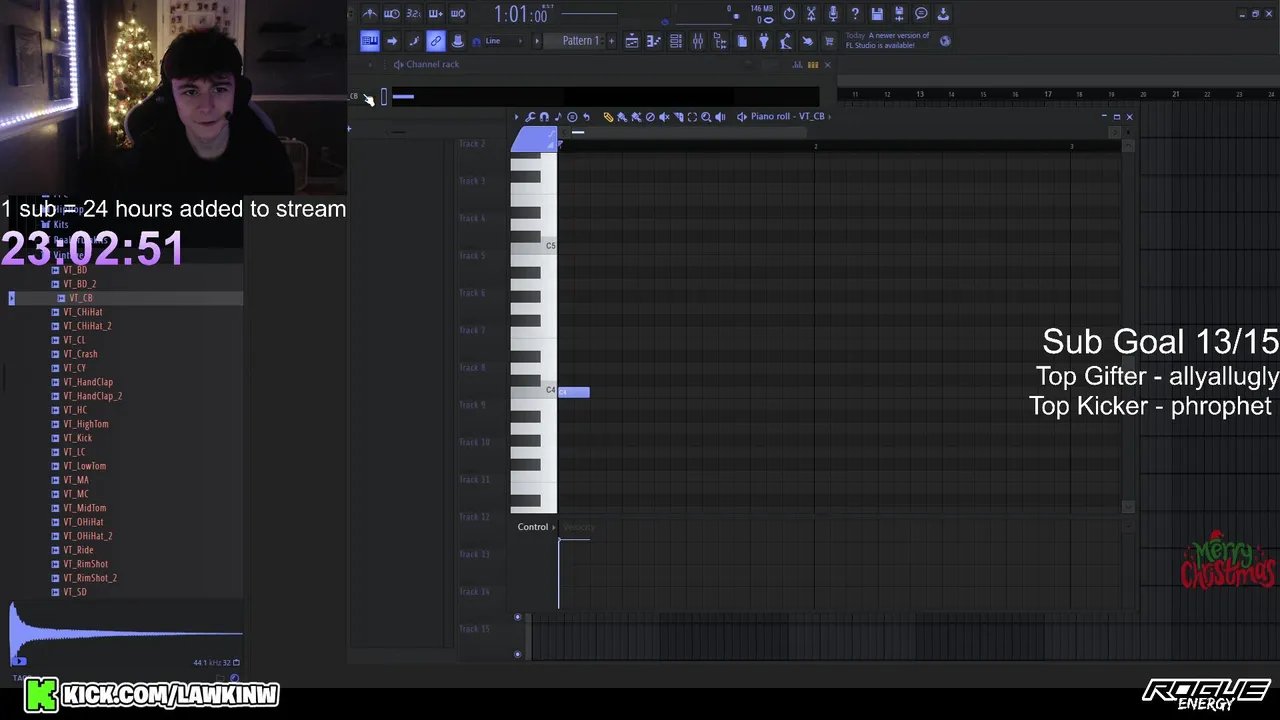Open the piano roll options arrow menu

pos(517,117)
